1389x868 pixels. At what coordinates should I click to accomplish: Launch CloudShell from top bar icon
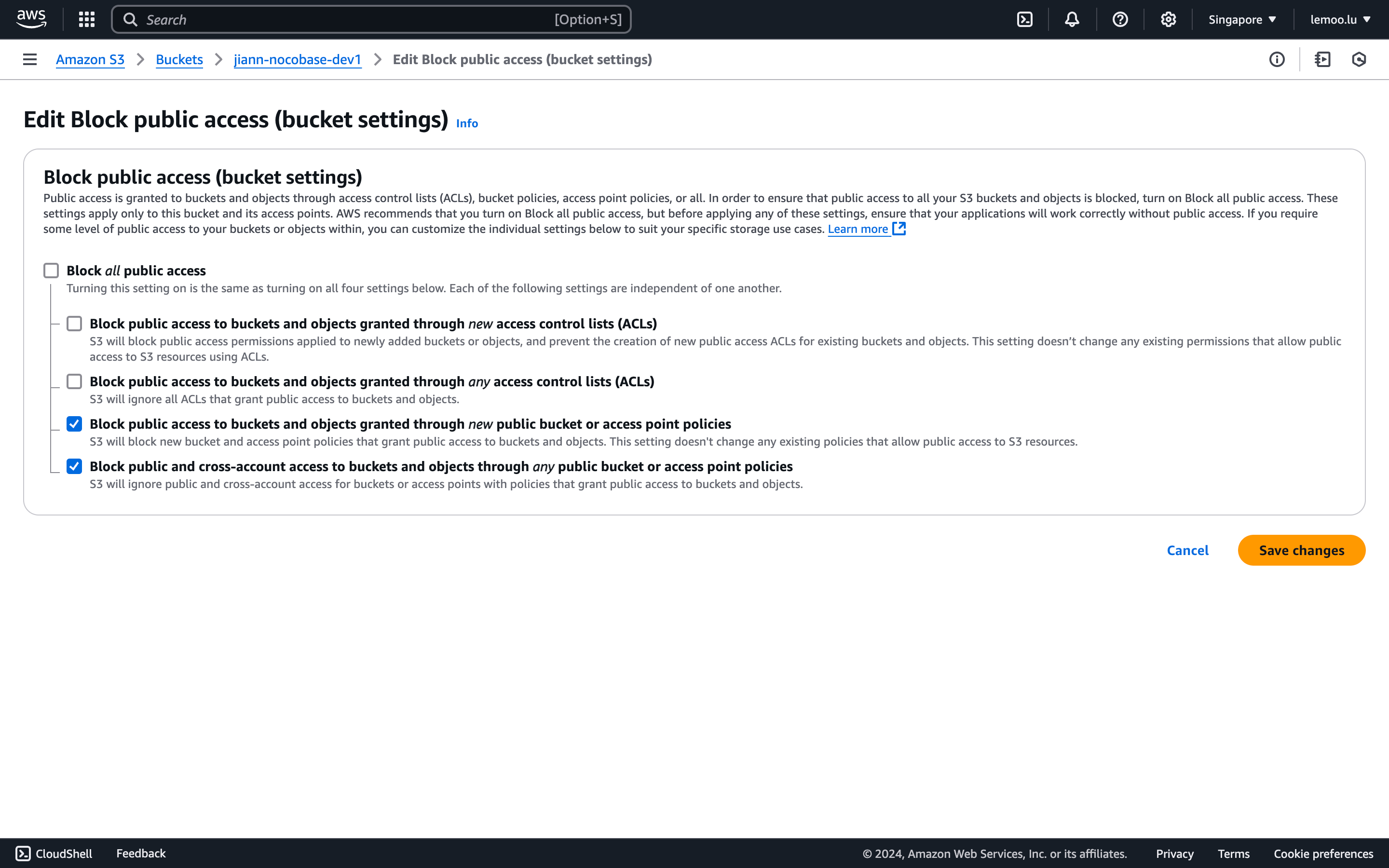click(x=1024, y=19)
